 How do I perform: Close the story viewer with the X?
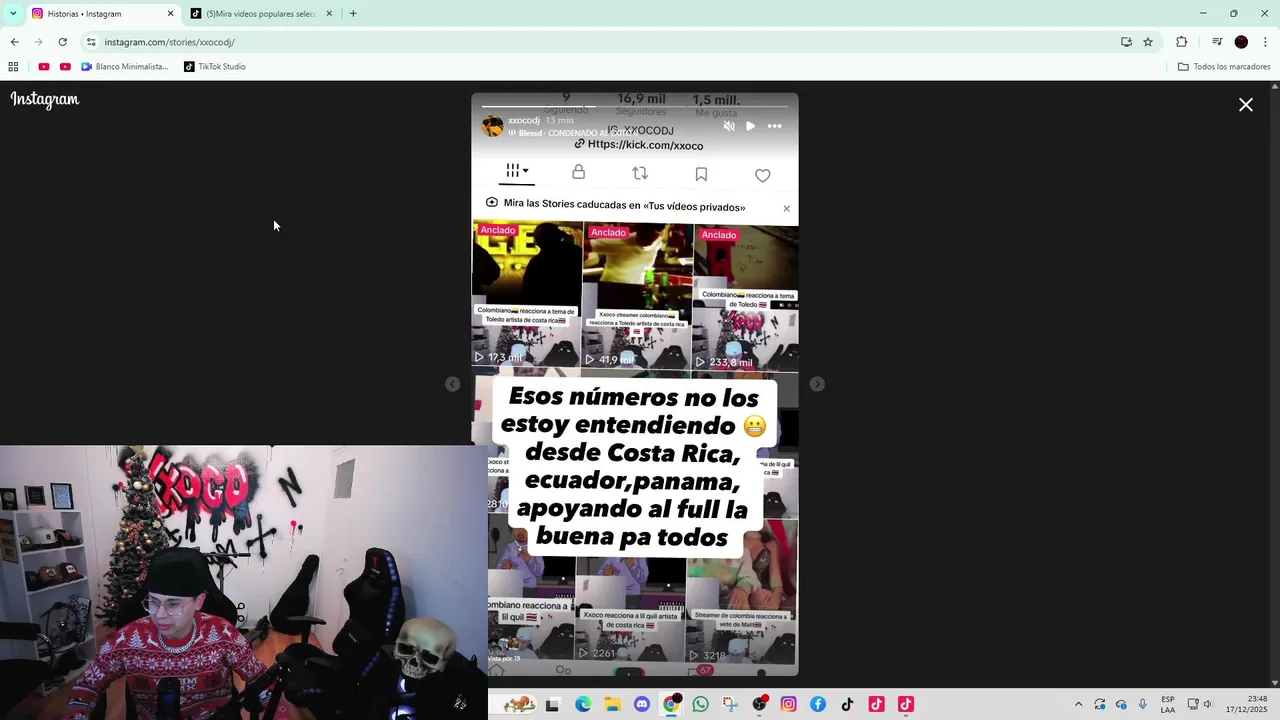pos(1246,104)
